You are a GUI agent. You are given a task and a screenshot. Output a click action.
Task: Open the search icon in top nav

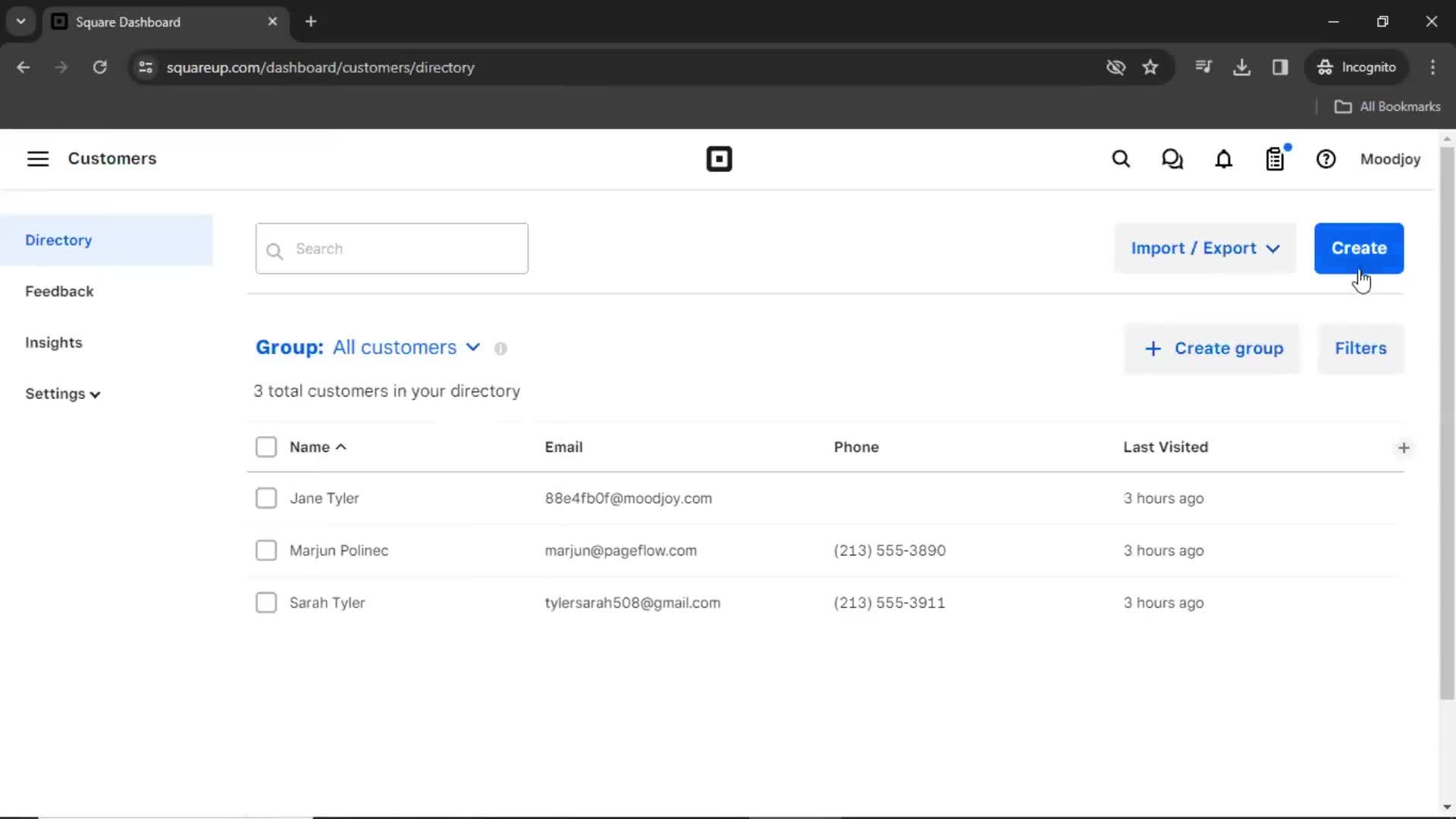pos(1121,159)
